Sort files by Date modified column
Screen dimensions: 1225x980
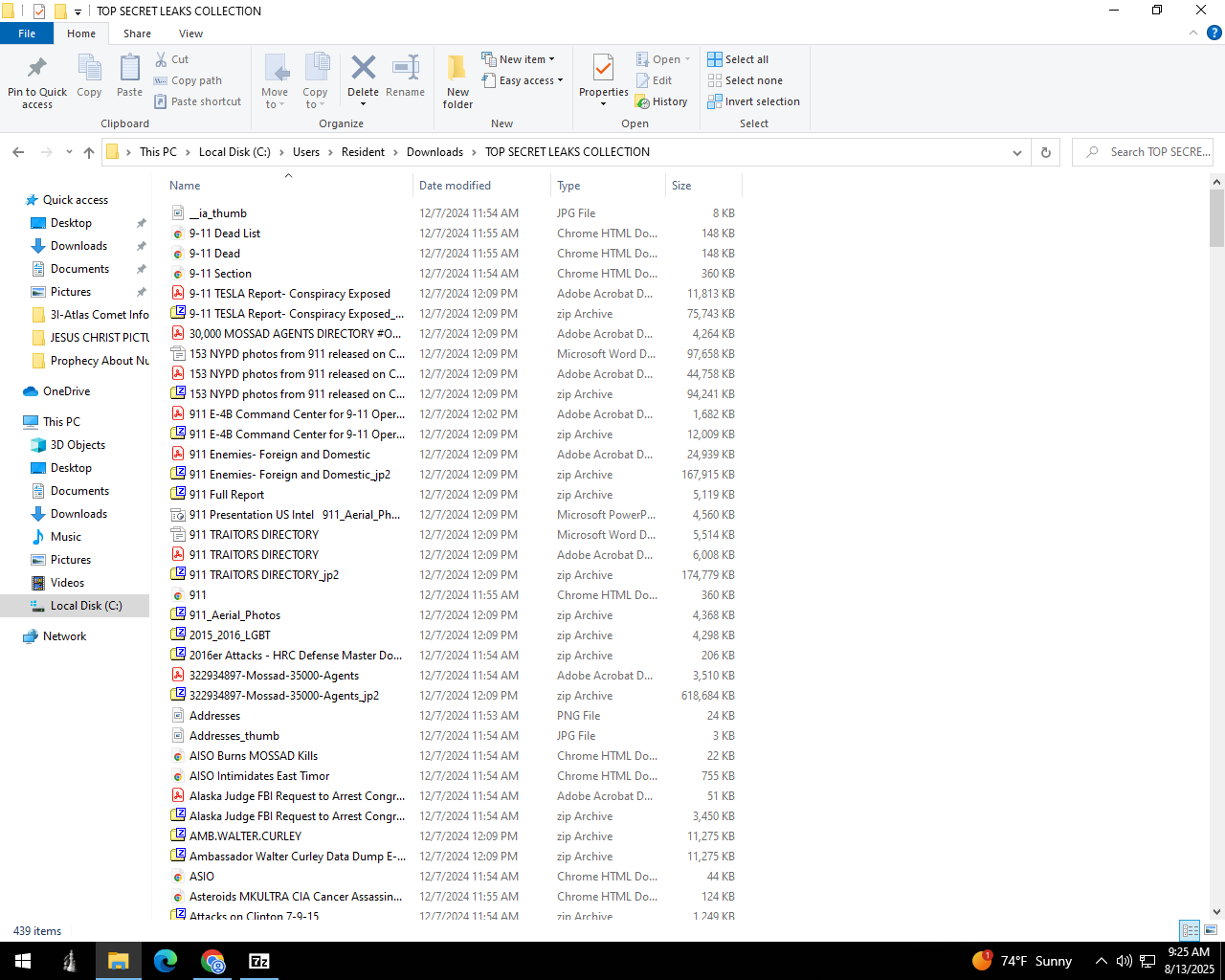click(482, 186)
